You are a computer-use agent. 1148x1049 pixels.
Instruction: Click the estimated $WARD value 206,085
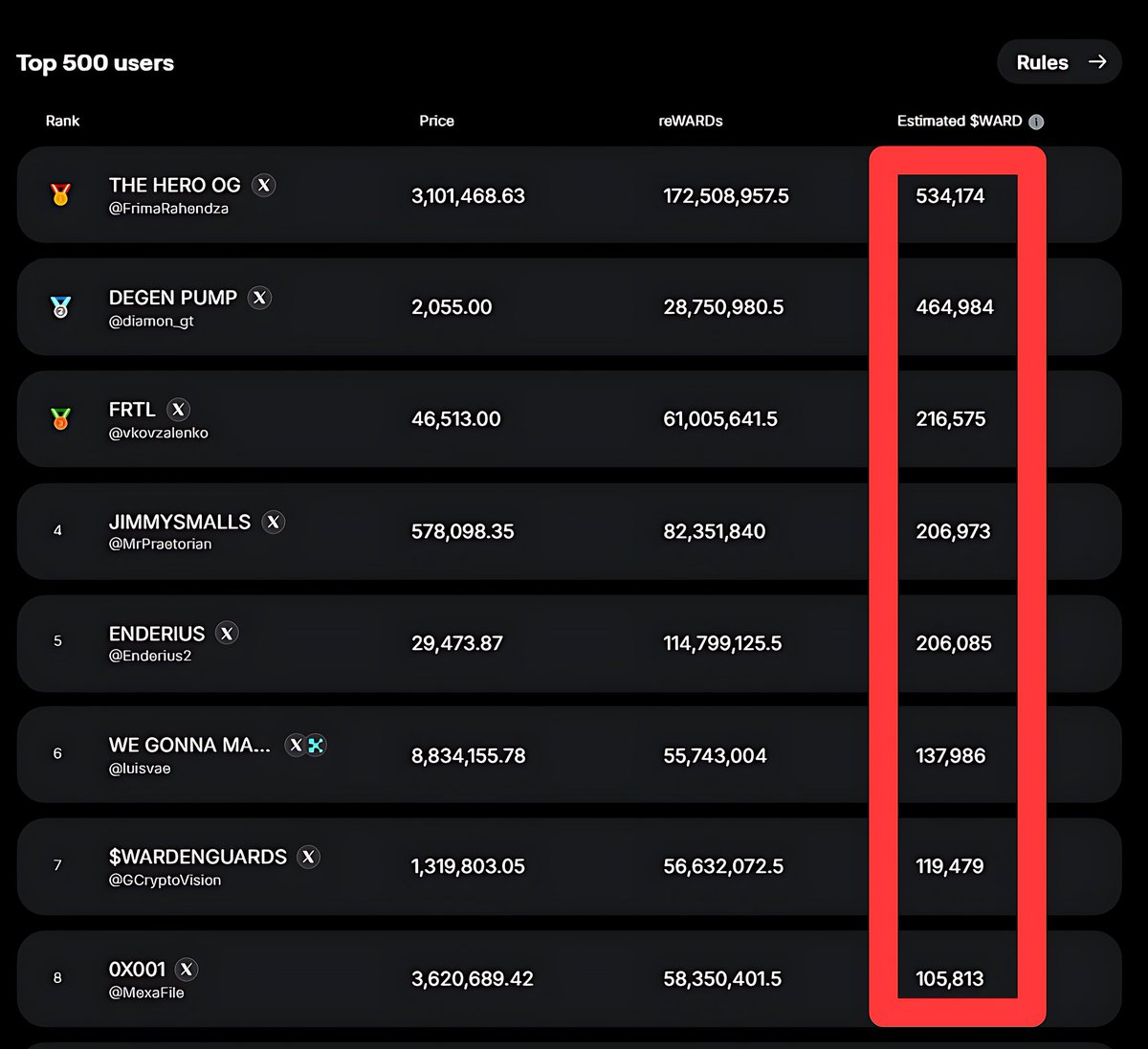[x=954, y=643]
